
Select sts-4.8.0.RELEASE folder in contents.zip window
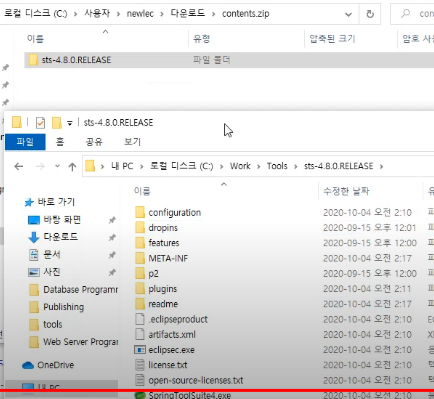pos(229,60)
